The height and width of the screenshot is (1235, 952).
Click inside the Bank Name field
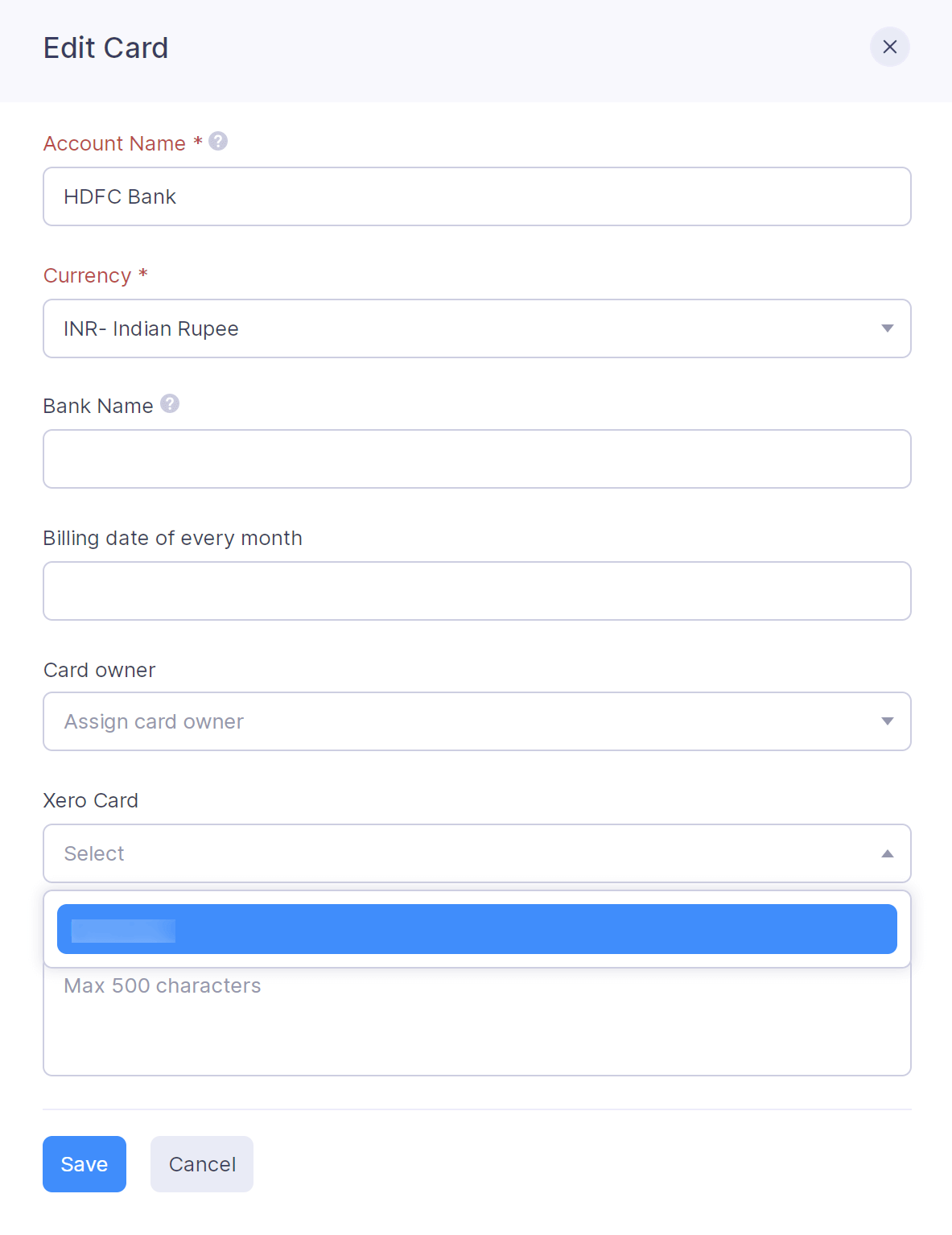pyautogui.click(x=476, y=459)
